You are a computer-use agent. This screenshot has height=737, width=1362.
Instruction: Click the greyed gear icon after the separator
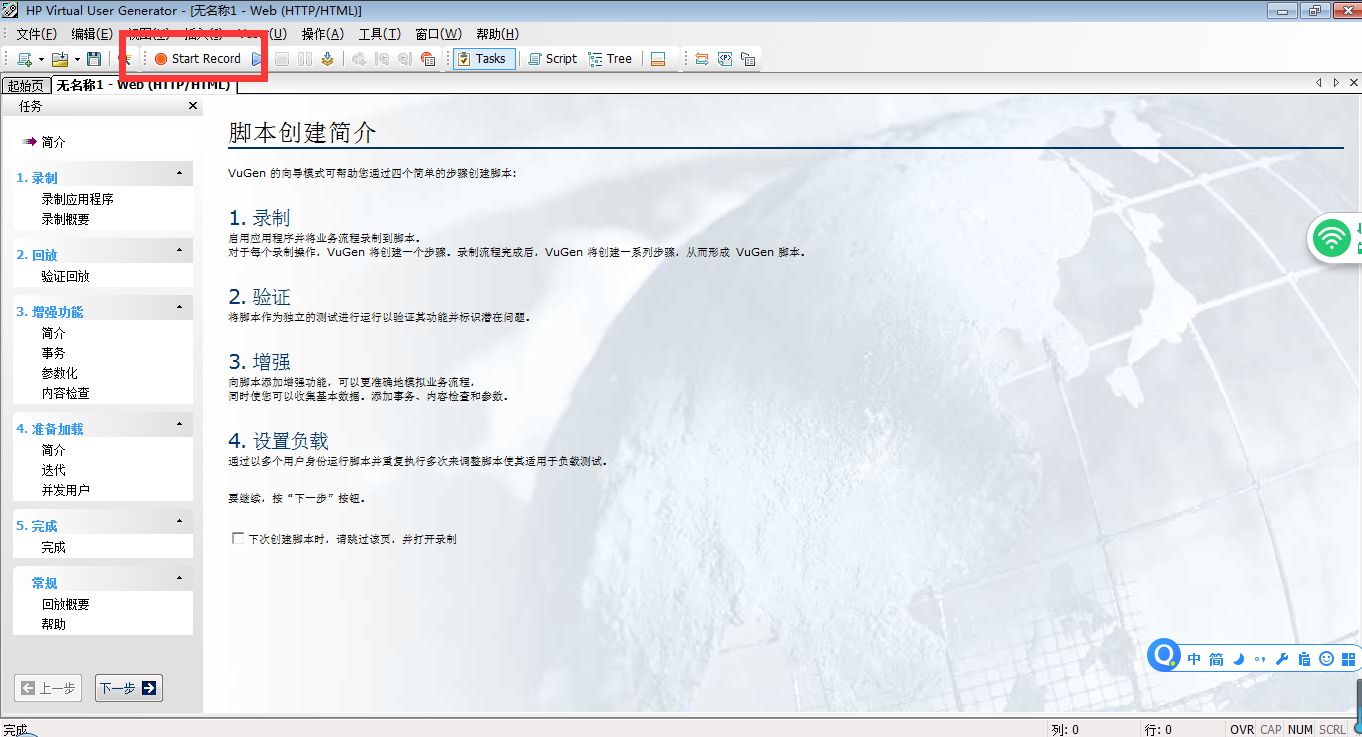[x=358, y=59]
